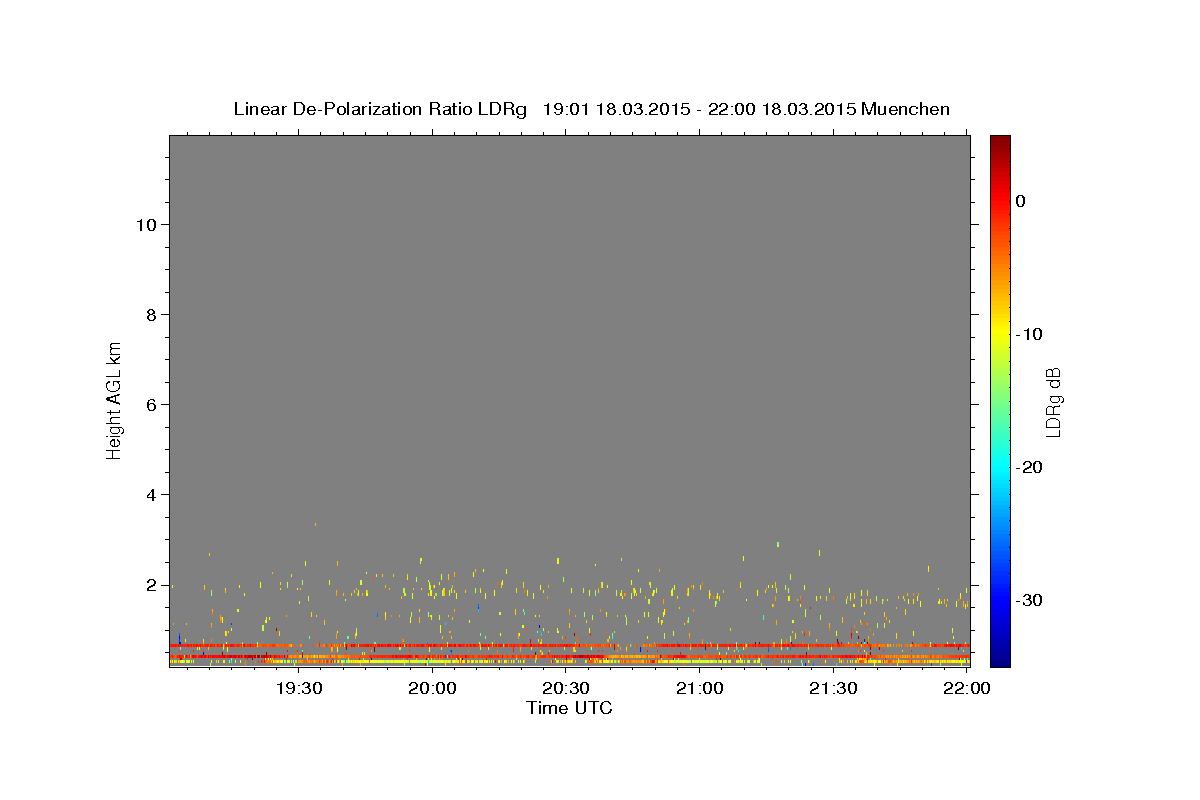Click the yellow section of the colorbar
The image size is (1200, 800).
pyautogui.click(x=1000, y=334)
